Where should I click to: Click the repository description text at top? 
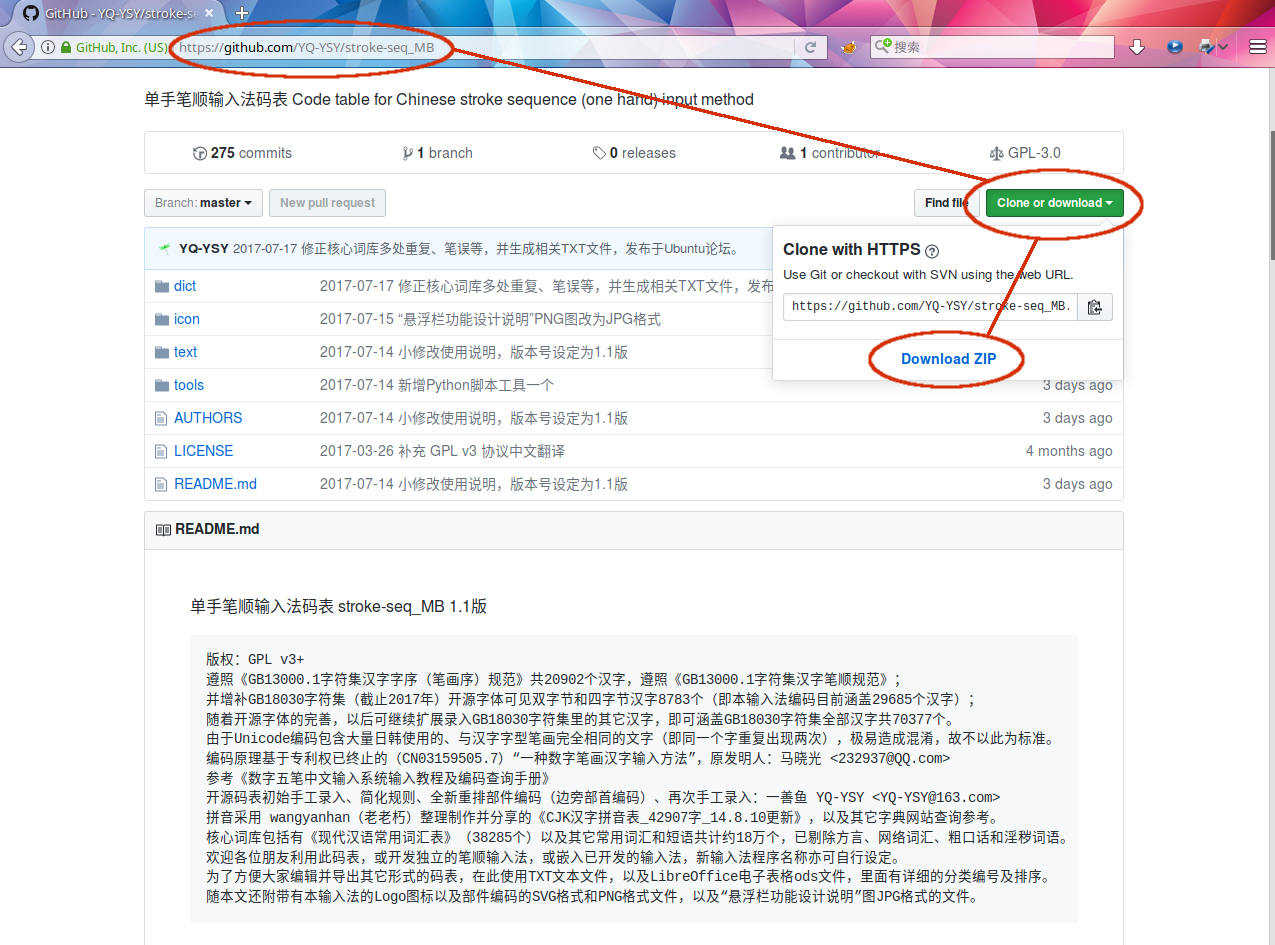coord(449,99)
